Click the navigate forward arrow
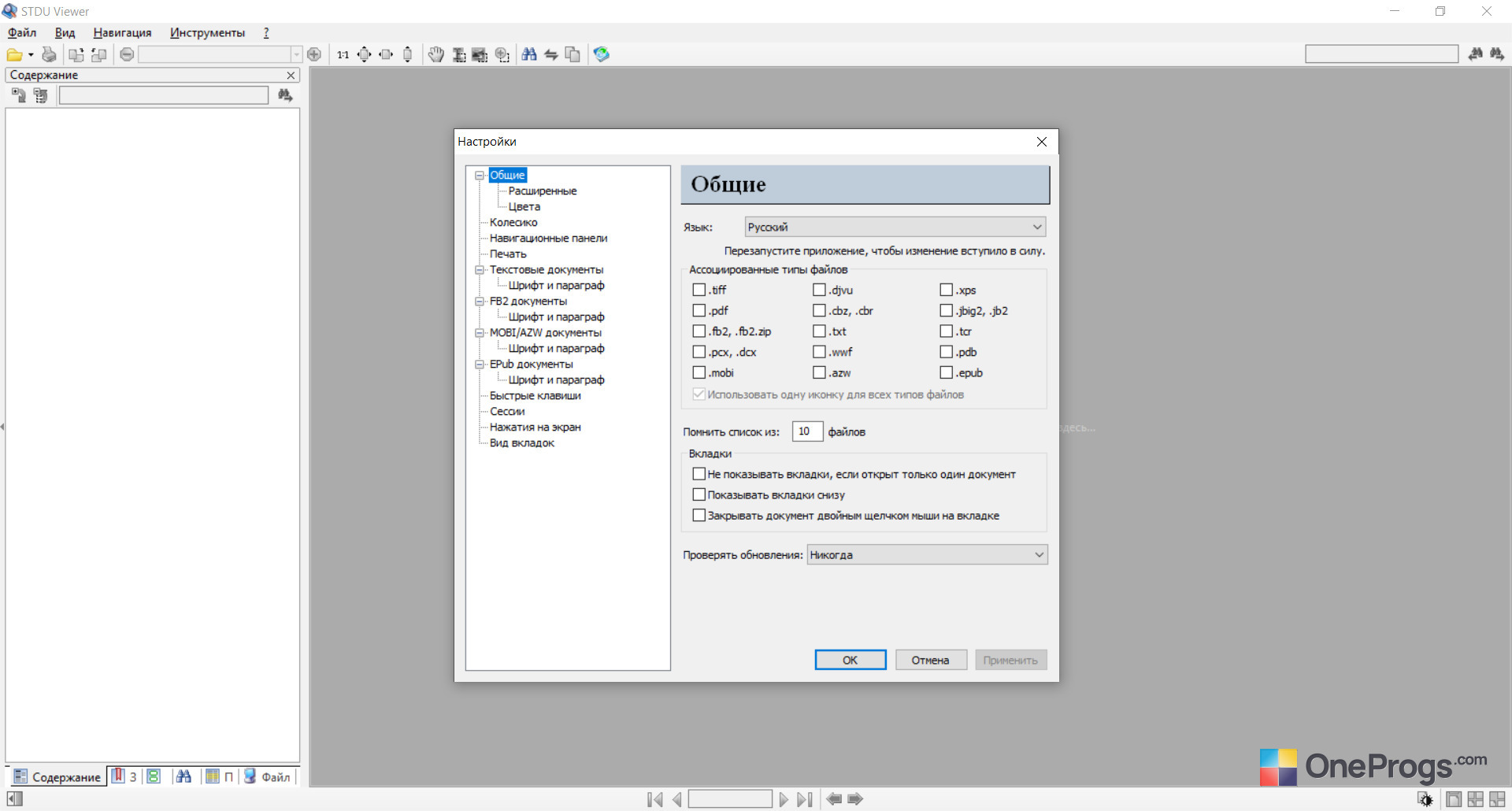Image resolution: width=1512 pixels, height=811 pixels. [855, 799]
